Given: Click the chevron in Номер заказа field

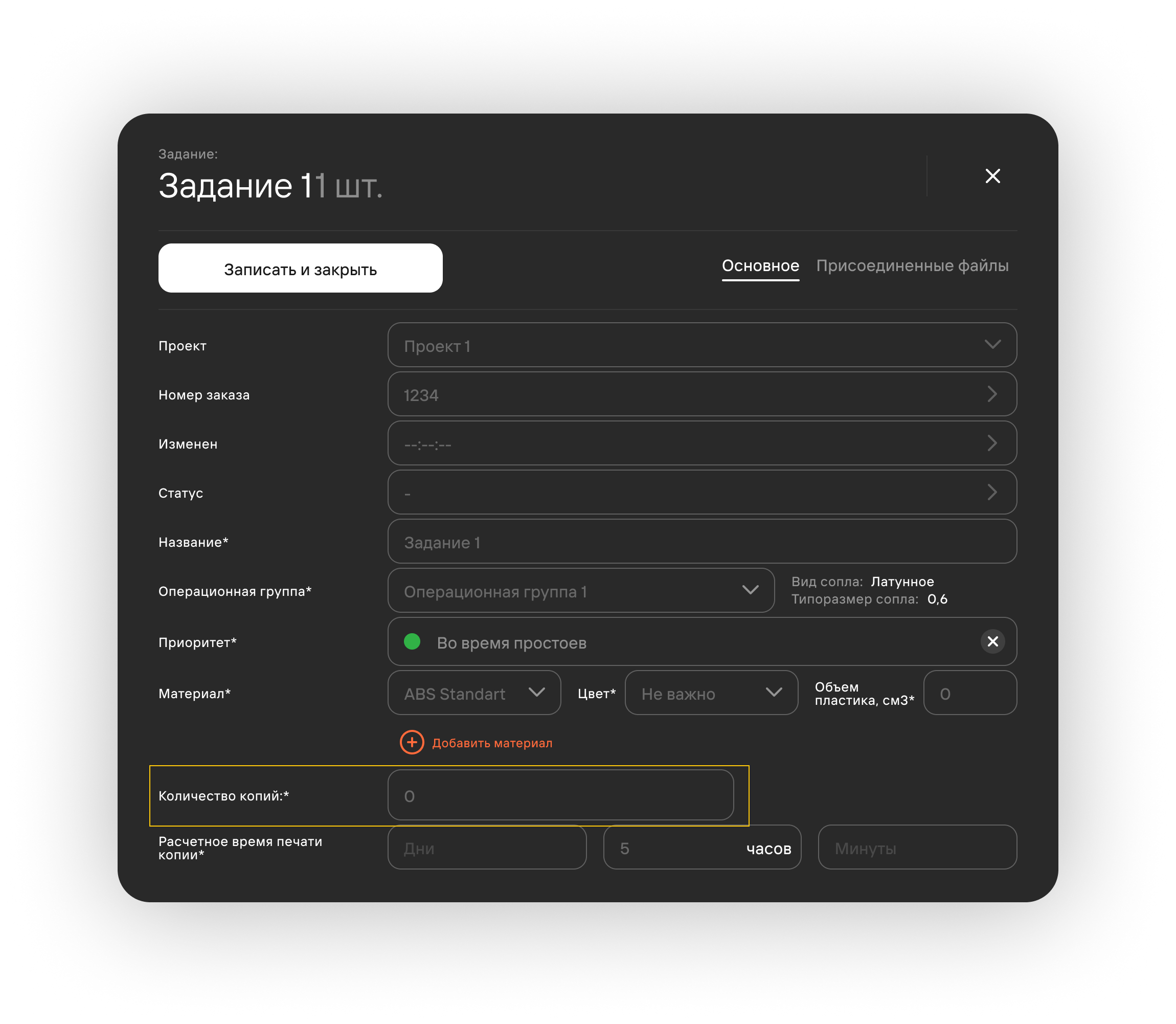Looking at the screenshot, I should pos(992,394).
